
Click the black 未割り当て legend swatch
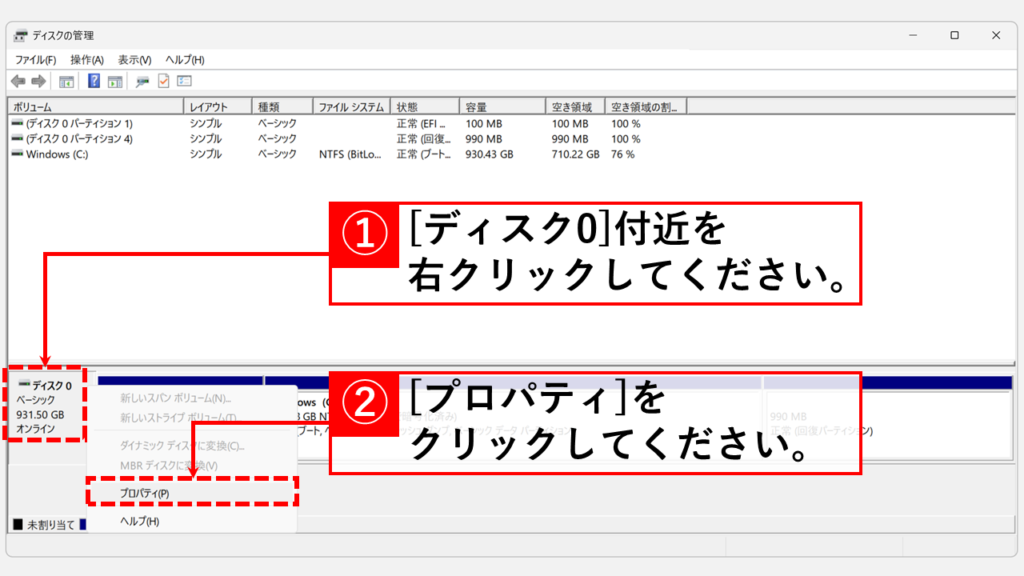[18, 524]
